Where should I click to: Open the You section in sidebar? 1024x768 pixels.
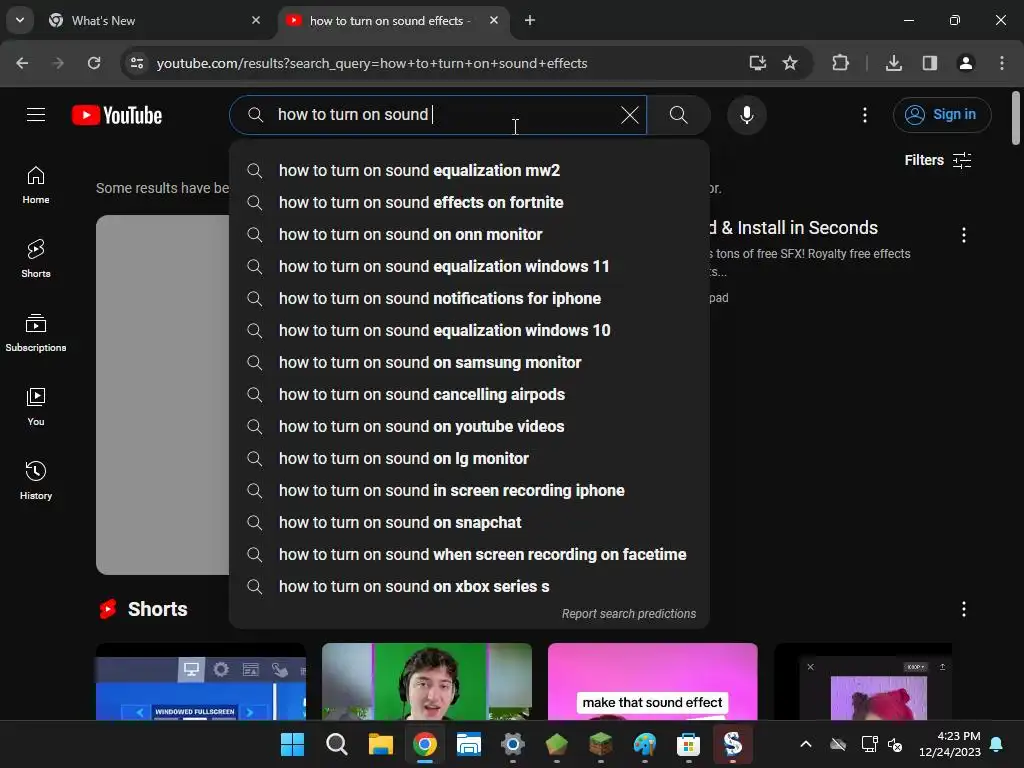tap(36, 406)
